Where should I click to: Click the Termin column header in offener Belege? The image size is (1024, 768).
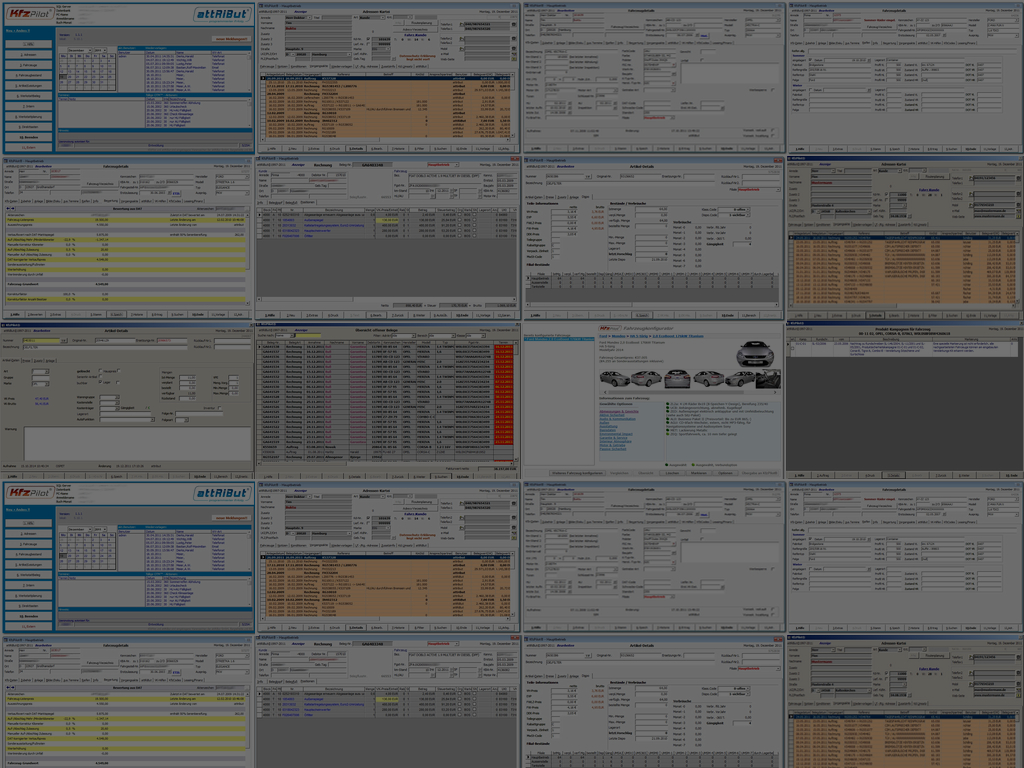pyautogui.click(x=504, y=342)
